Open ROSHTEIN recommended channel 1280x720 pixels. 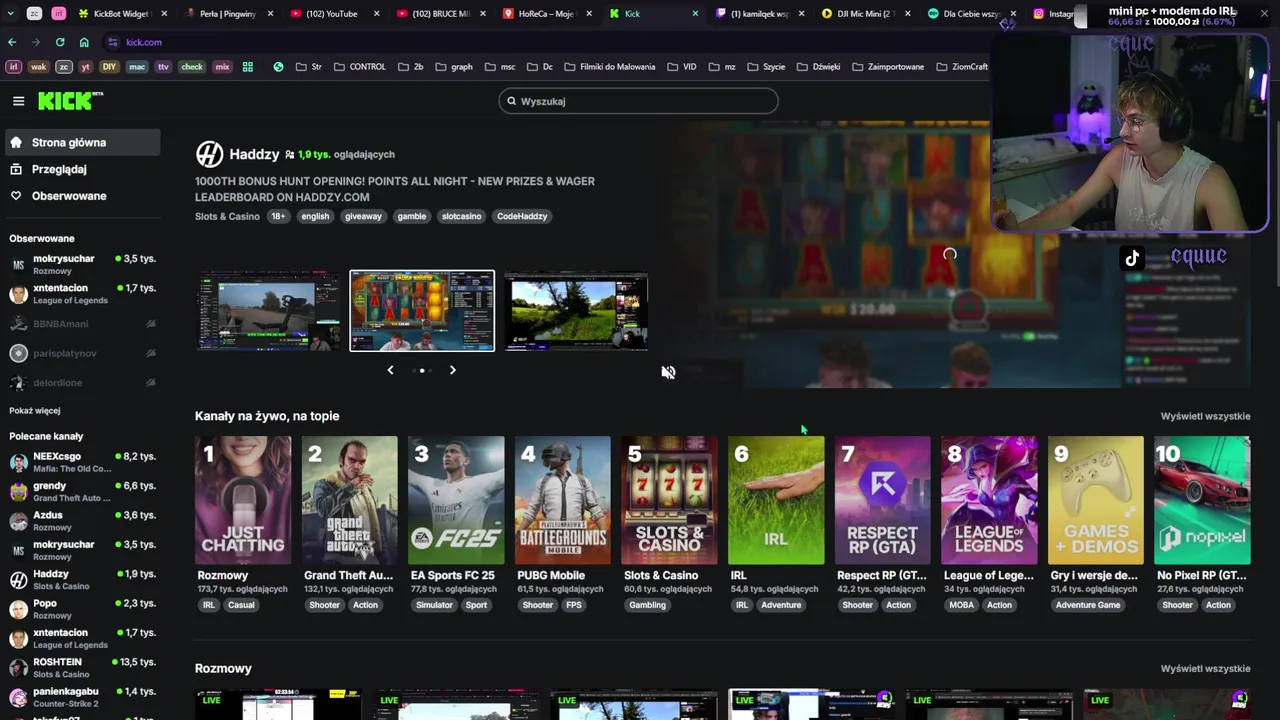pyautogui.click(x=82, y=668)
